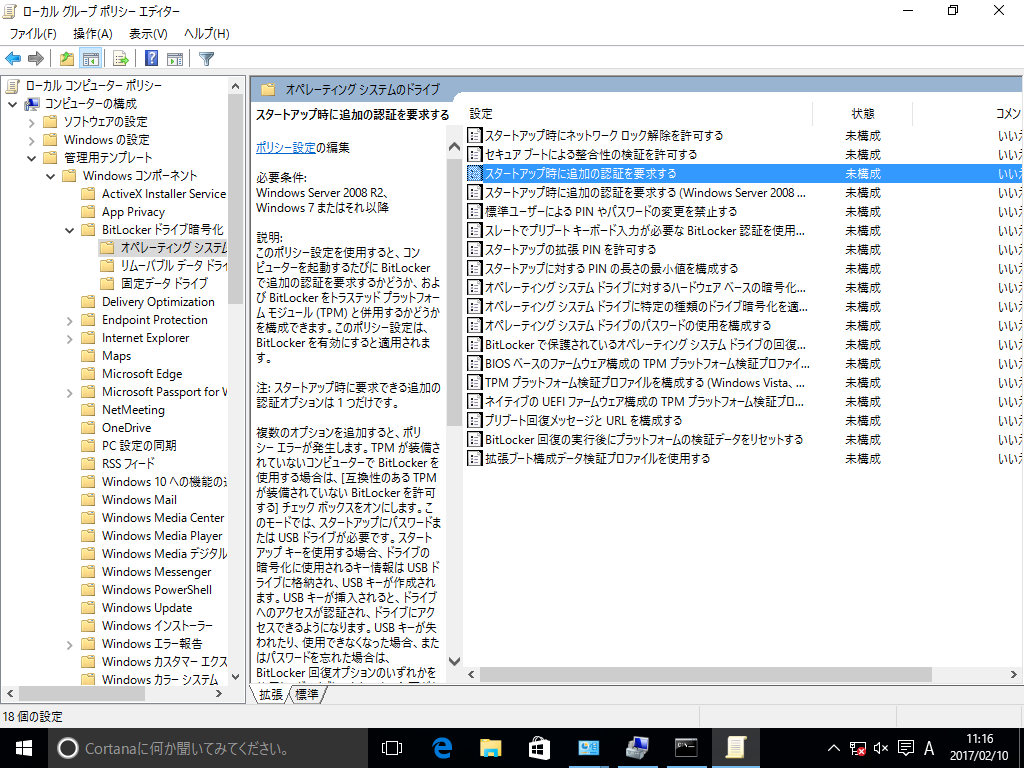Open the 表示(V) menu
Viewport: 1024px width, 768px height.
[x=148, y=34]
